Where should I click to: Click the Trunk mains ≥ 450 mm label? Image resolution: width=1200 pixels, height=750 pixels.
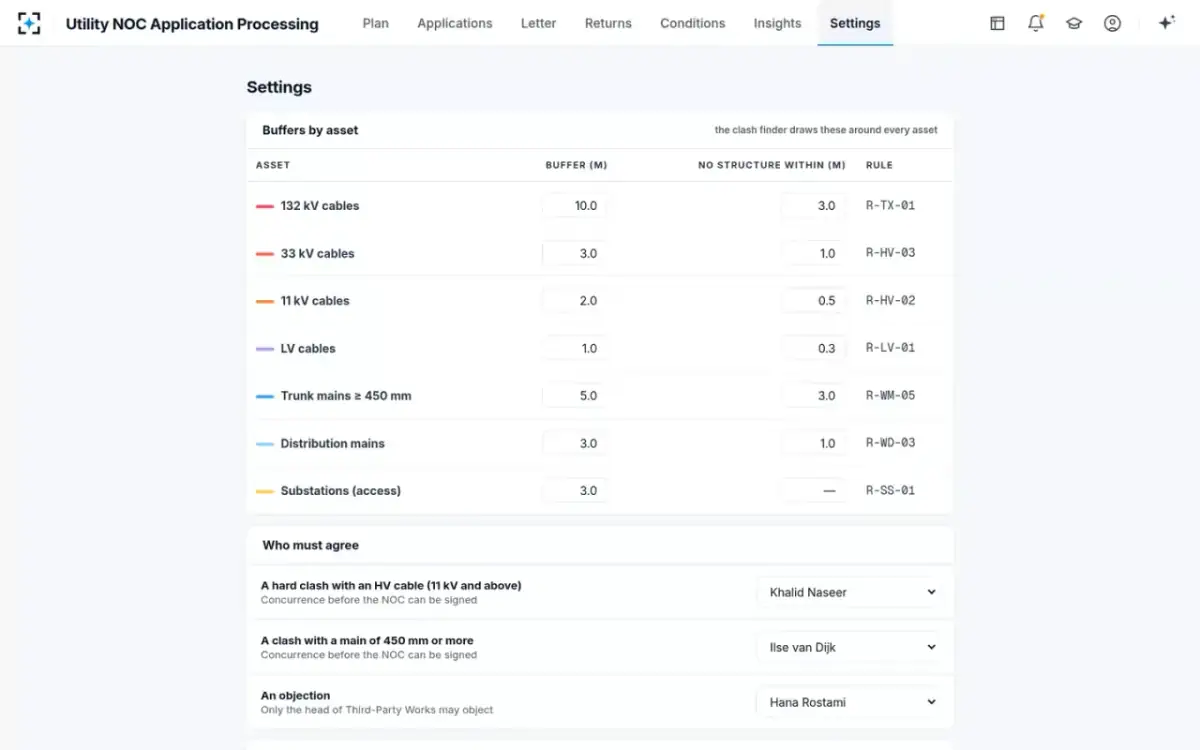coord(346,396)
